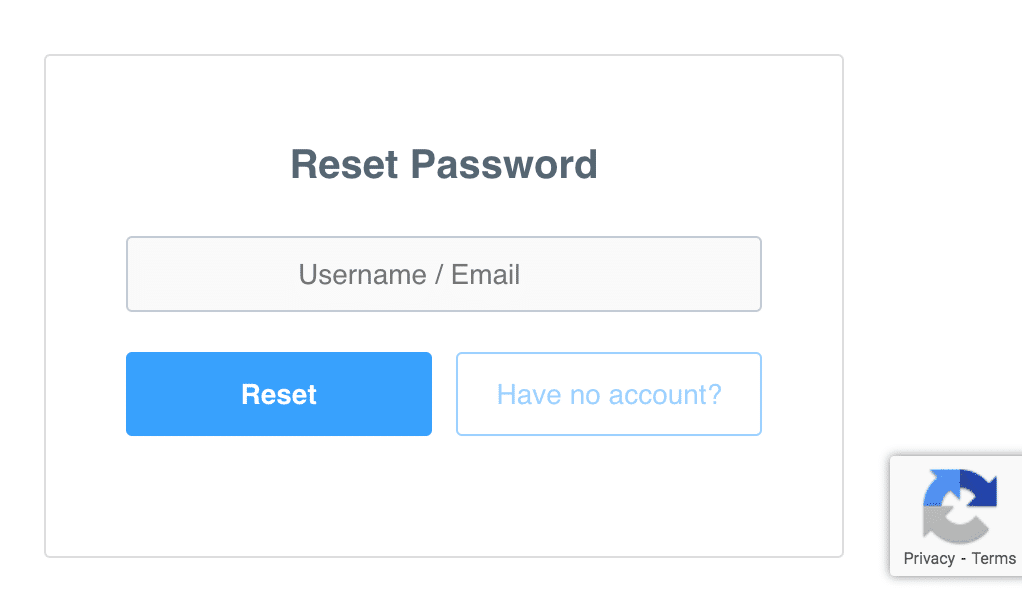Click the word Reset on the blue button
This screenshot has height=594, width=1022.
click(x=279, y=394)
